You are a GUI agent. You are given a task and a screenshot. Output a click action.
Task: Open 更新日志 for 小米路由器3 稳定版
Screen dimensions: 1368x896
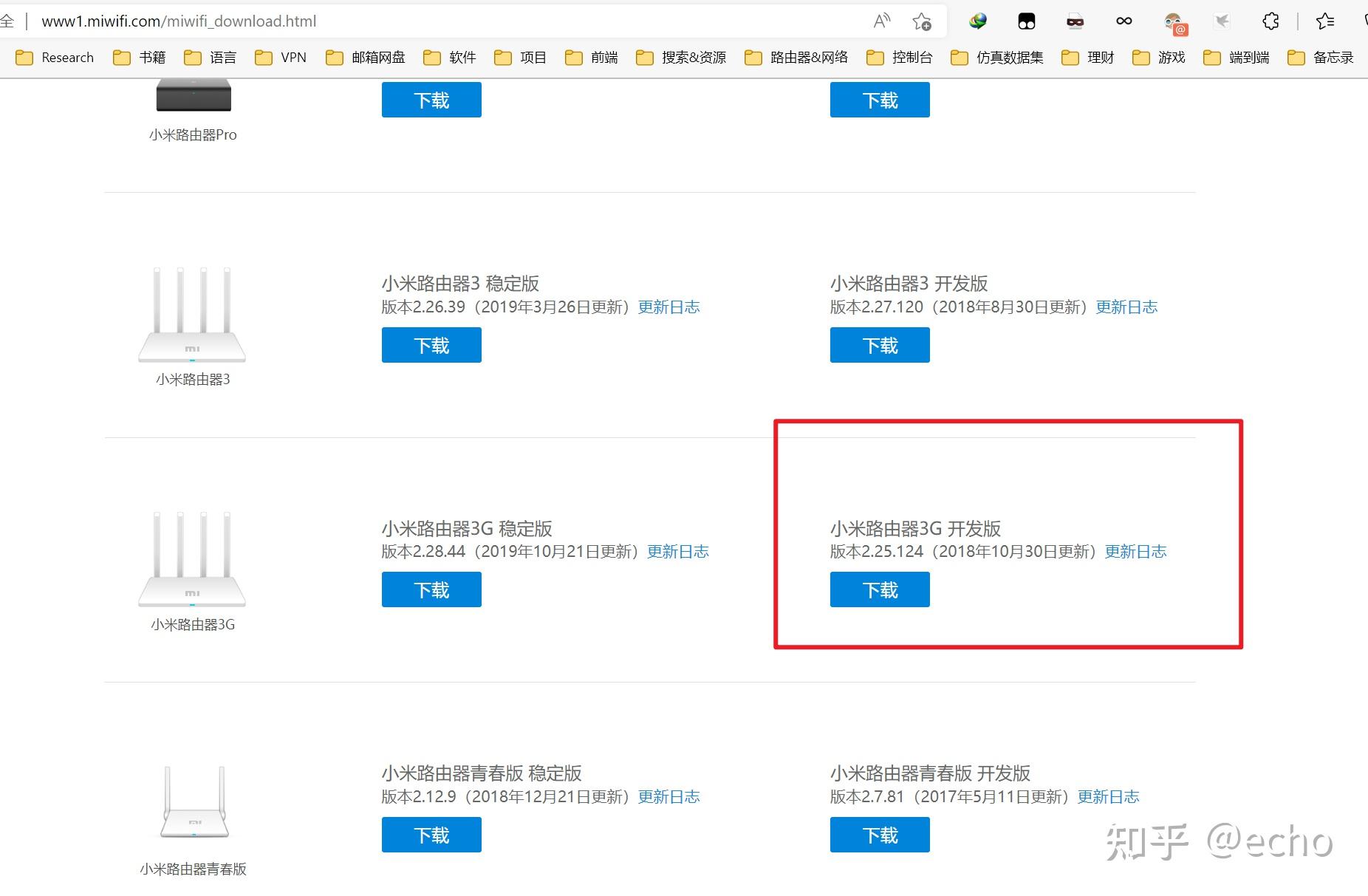click(668, 307)
